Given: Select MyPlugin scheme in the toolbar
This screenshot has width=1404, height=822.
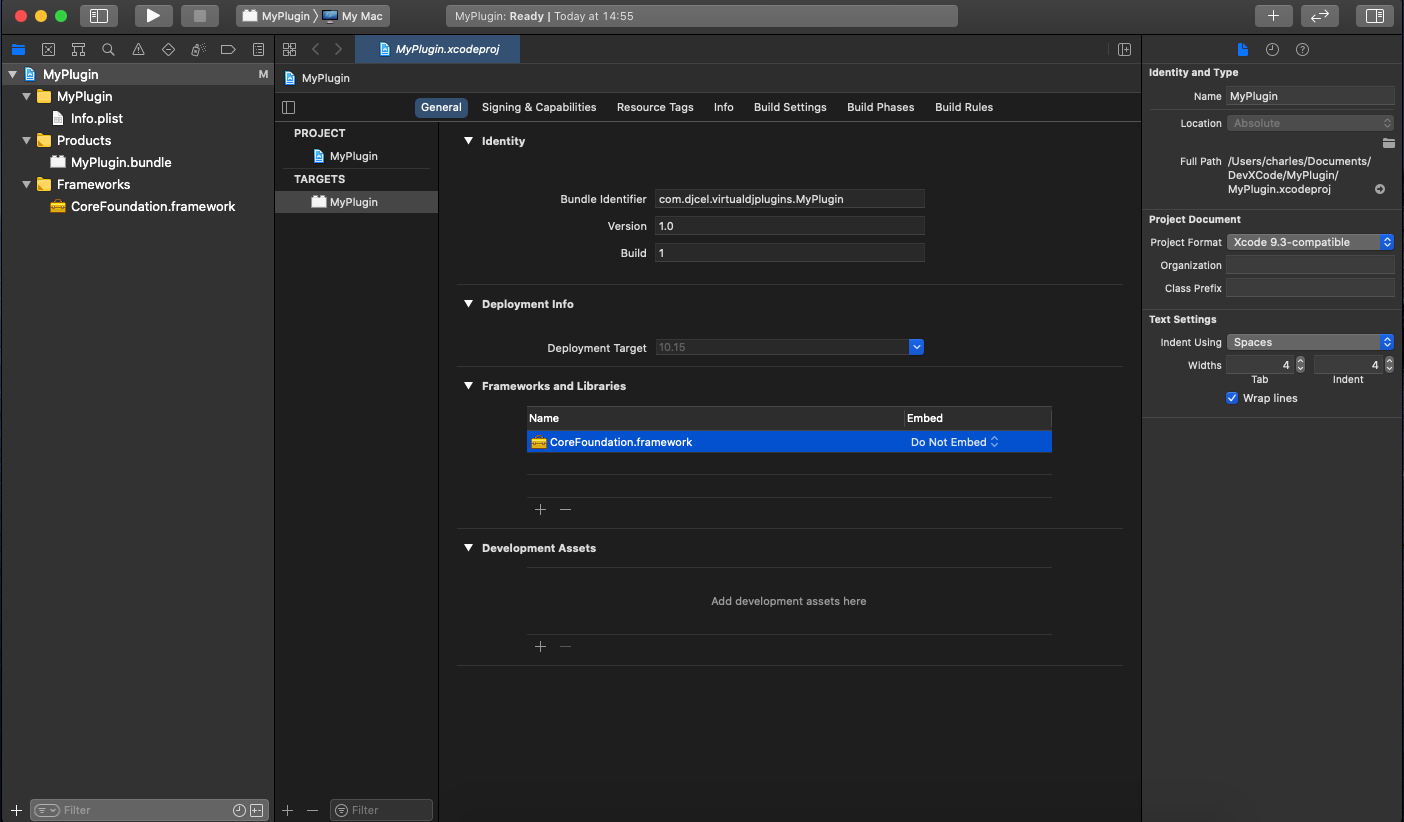Looking at the screenshot, I should pos(276,16).
